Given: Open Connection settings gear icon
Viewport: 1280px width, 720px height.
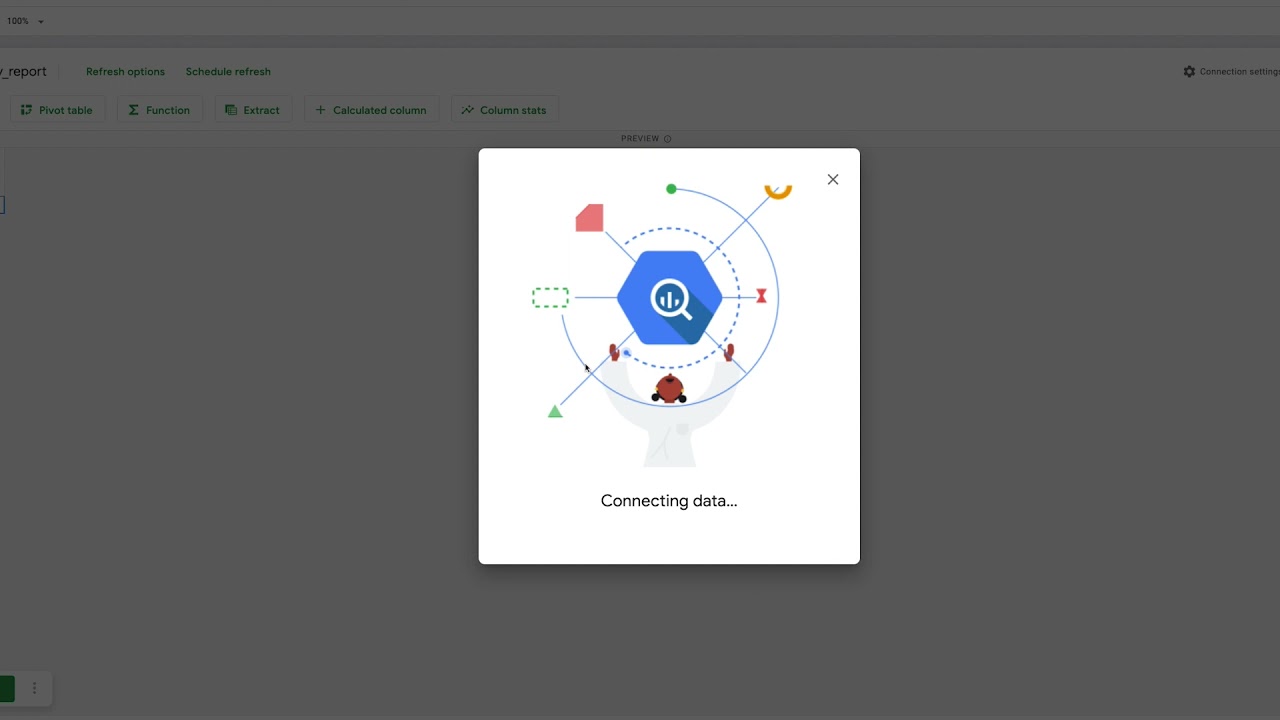Looking at the screenshot, I should click(x=1189, y=72).
